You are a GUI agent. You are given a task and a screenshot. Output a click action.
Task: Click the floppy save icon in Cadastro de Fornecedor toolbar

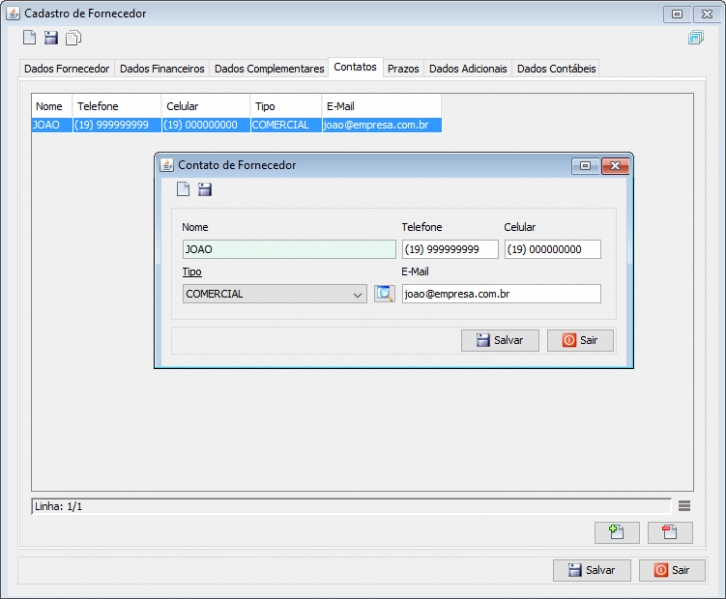tap(51, 37)
